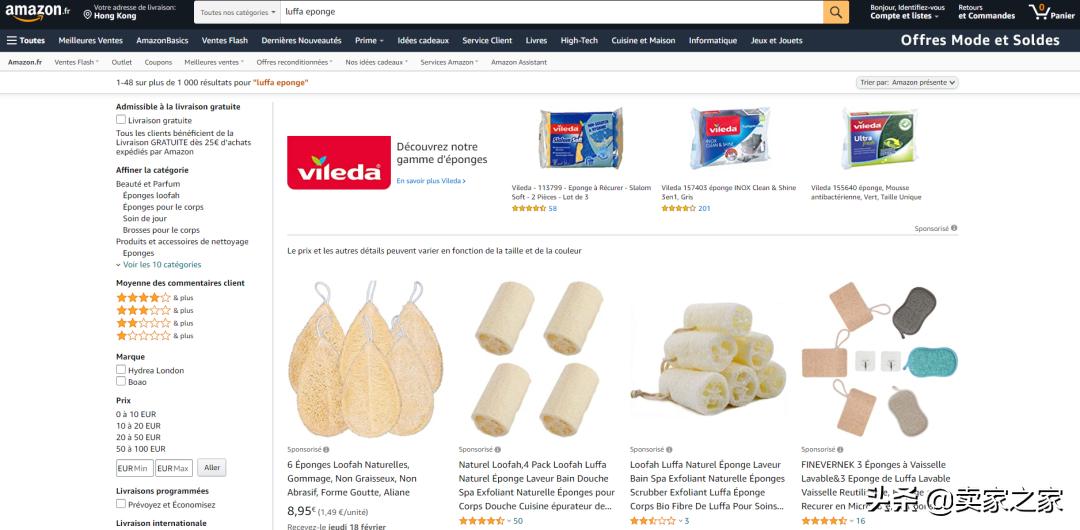Select the Ventes Flash nav item
This screenshot has width=1080, height=530.
coord(225,41)
